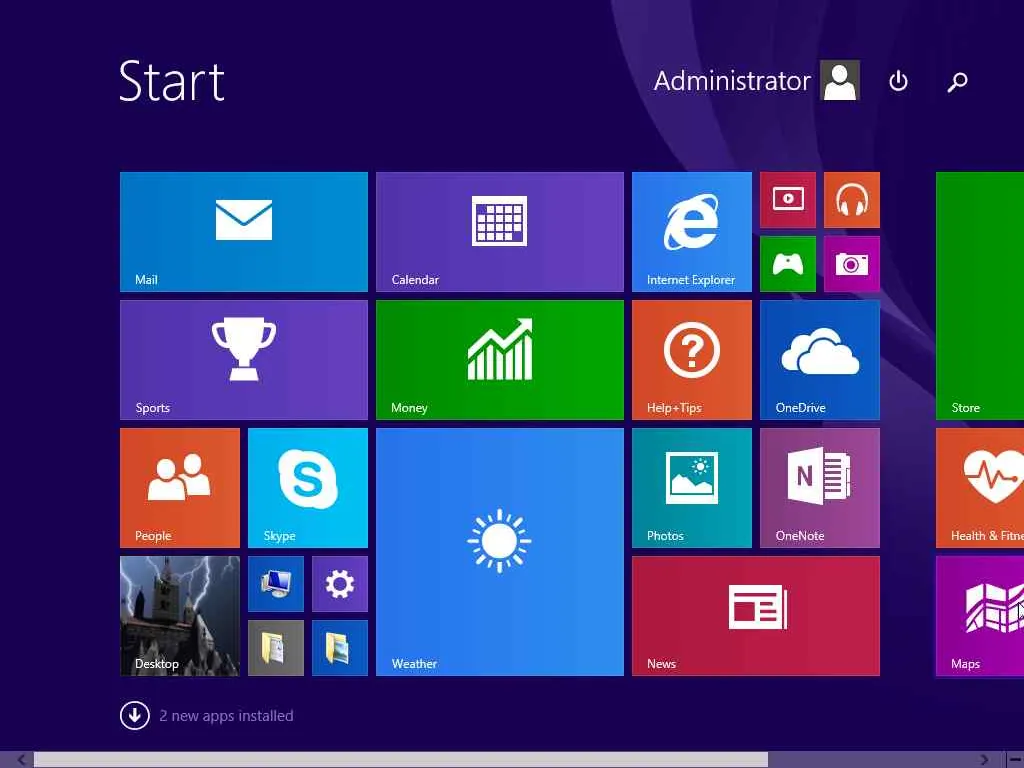Open the Video tile

788,200
